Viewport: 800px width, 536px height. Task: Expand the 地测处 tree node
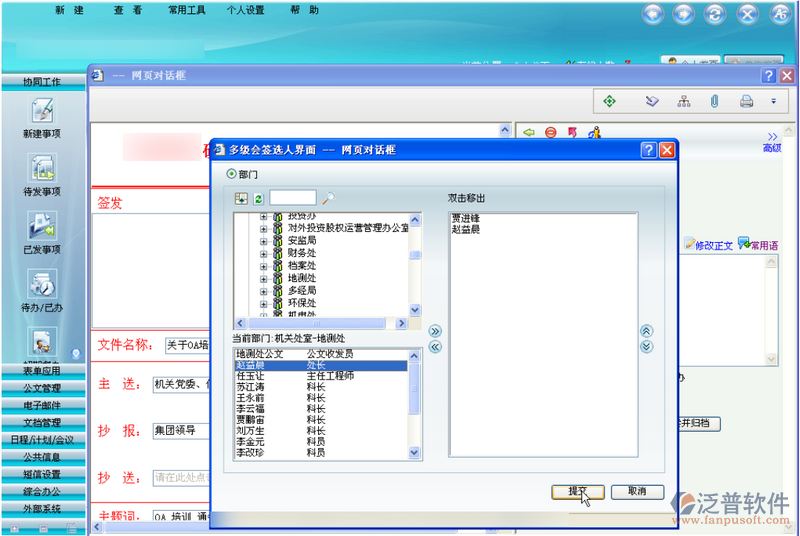pyautogui.click(x=263, y=279)
